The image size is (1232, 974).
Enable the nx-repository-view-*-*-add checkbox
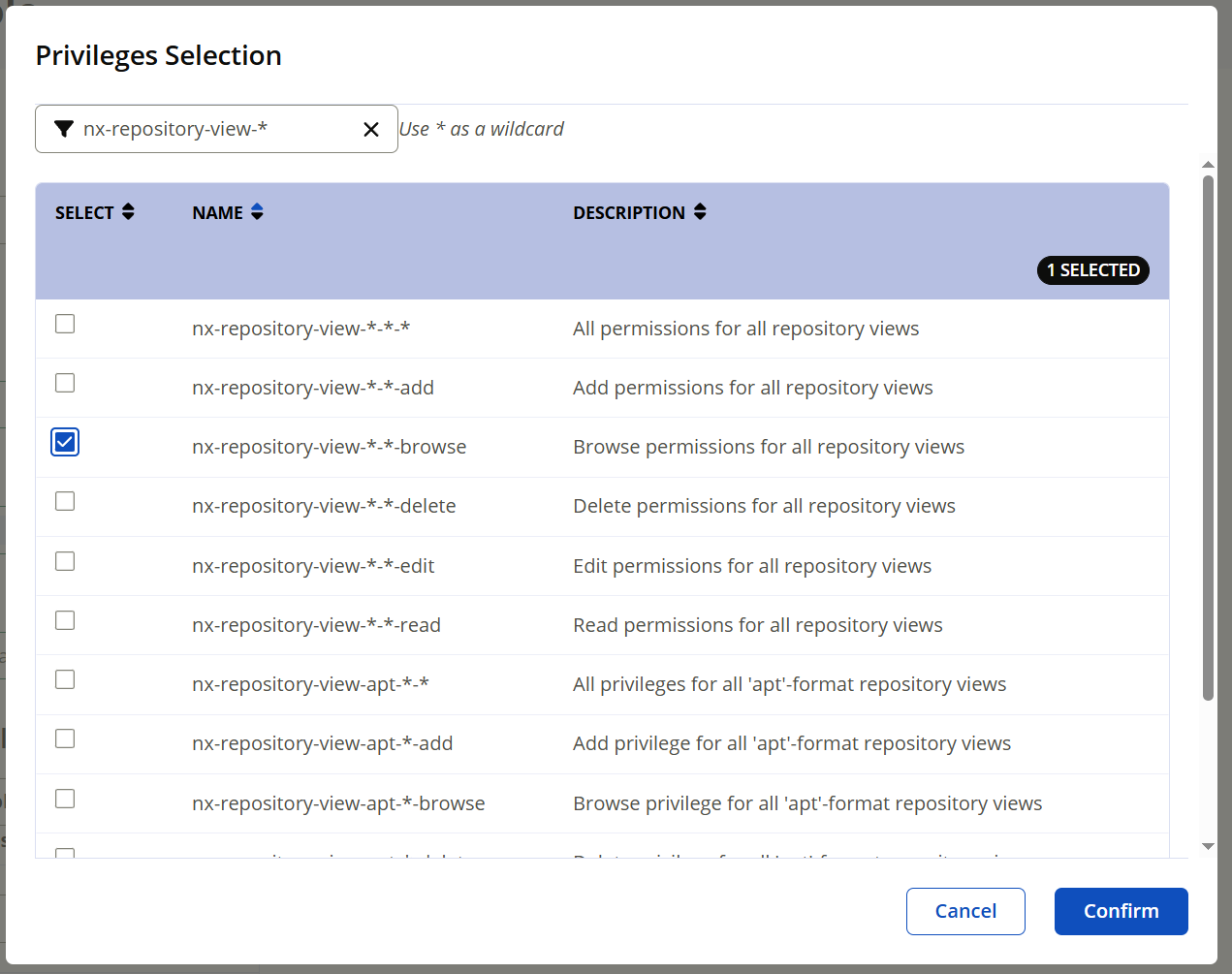pos(65,383)
